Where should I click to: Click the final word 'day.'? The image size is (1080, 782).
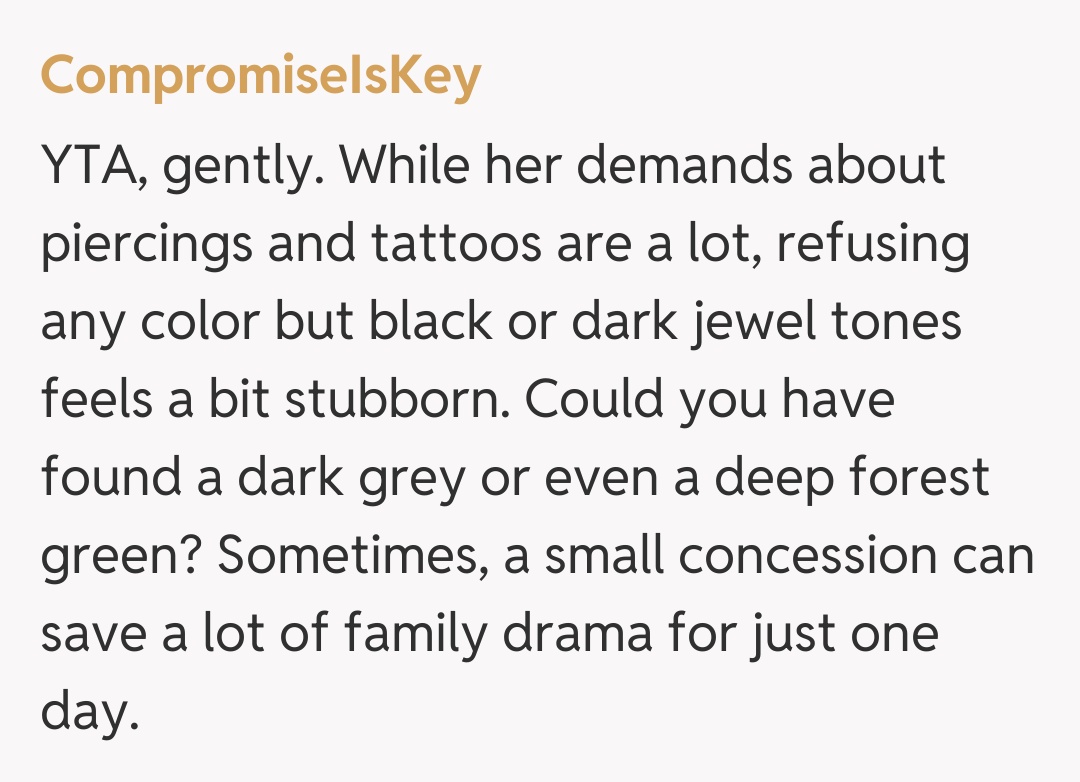tap(86, 712)
